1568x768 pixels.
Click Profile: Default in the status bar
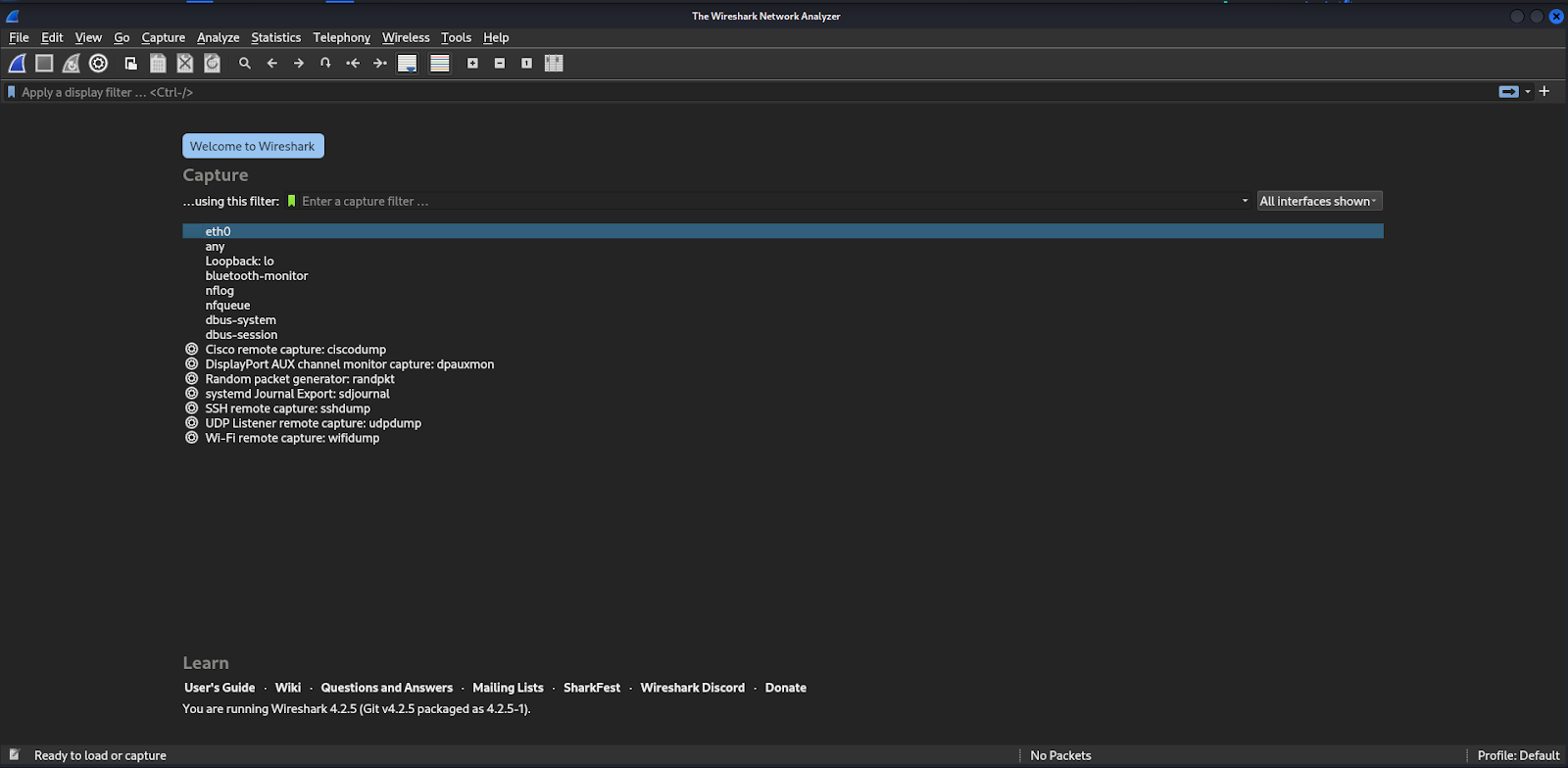tap(1518, 755)
